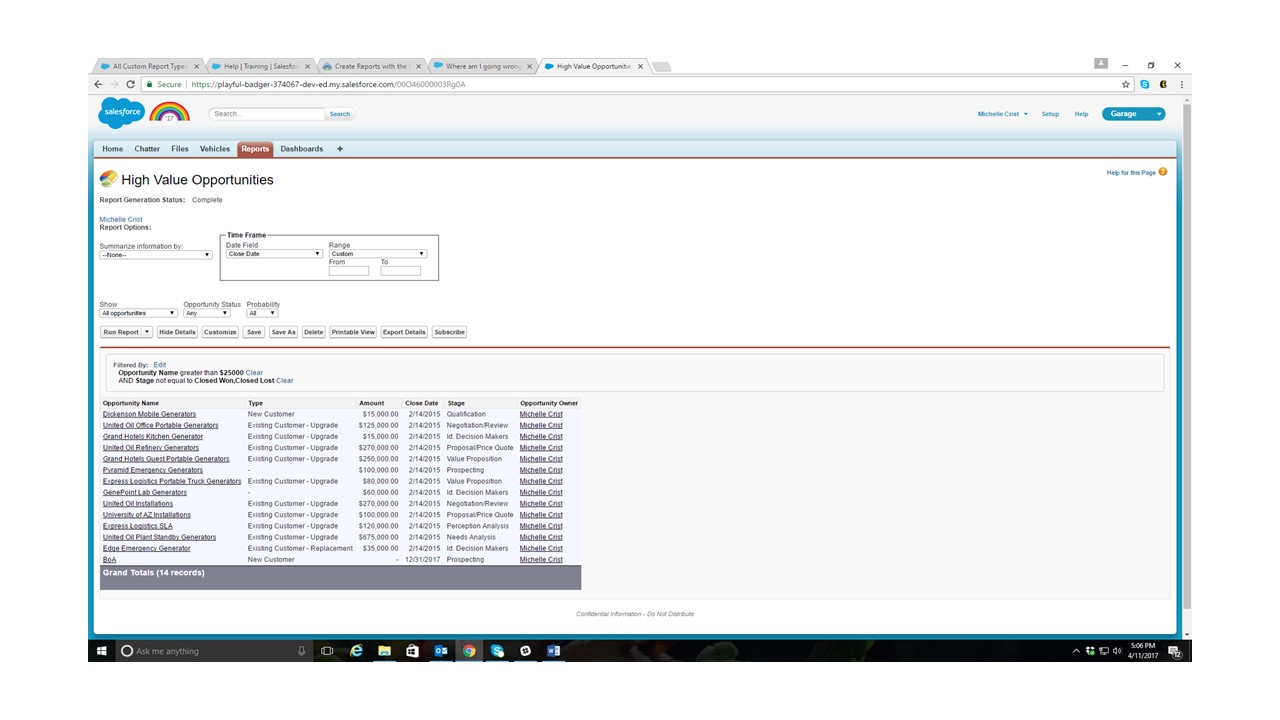Open the Action Center notifications icon
Viewport: 1280px width, 720px height.
point(1176,651)
